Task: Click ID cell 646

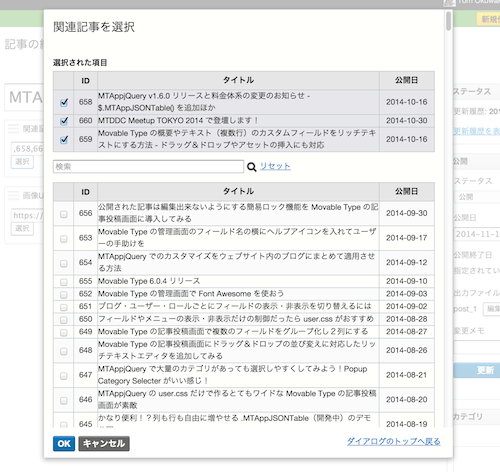Action: (x=85, y=400)
